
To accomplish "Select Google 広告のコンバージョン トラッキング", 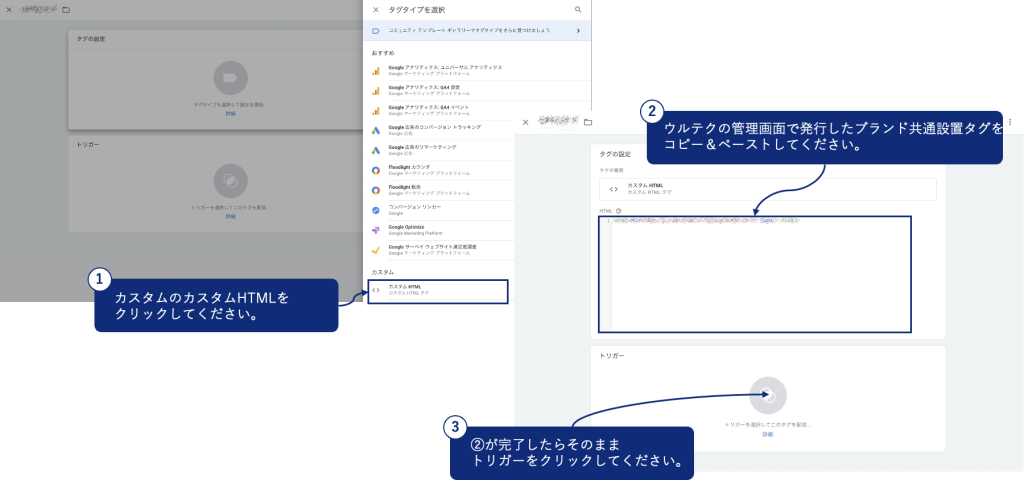I will pos(434,130).
